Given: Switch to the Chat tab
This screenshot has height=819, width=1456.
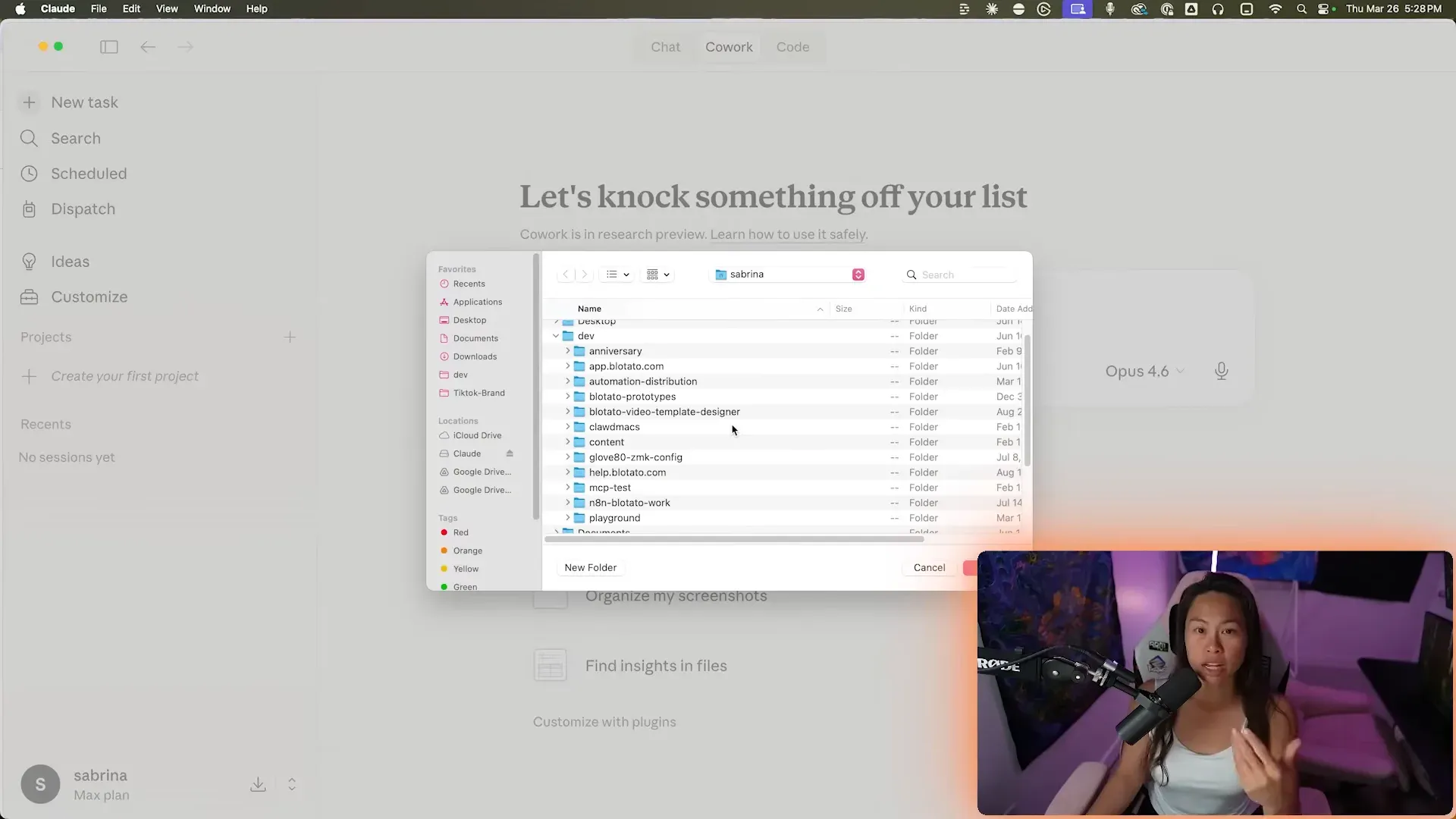Looking at the screenshot, I should click(665, 47).
